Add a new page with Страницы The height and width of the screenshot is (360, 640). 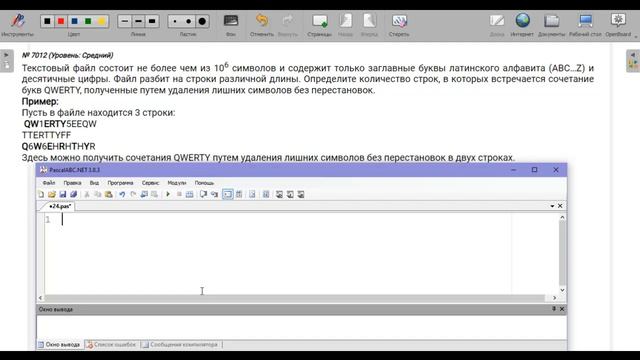(320, 24)
